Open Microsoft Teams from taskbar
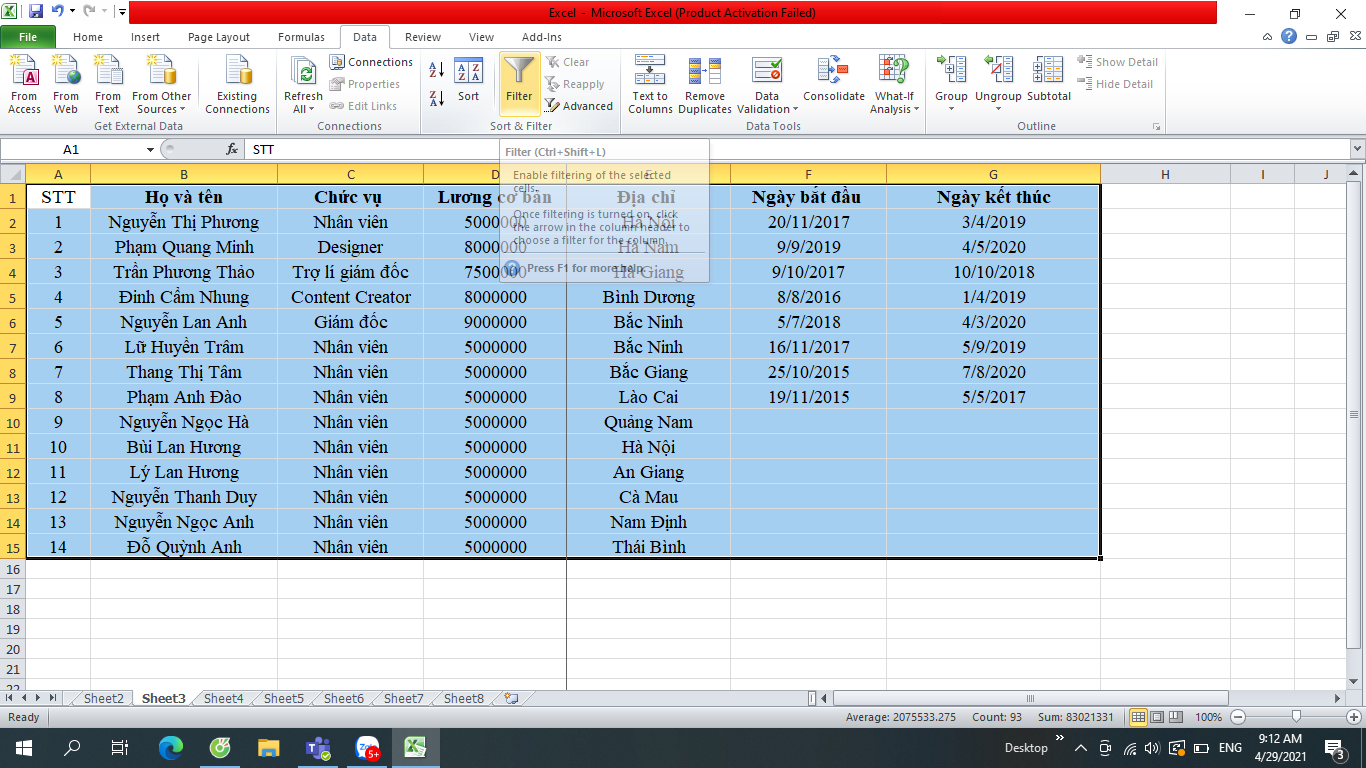1366x768 pixels. [x=318, y=747]
